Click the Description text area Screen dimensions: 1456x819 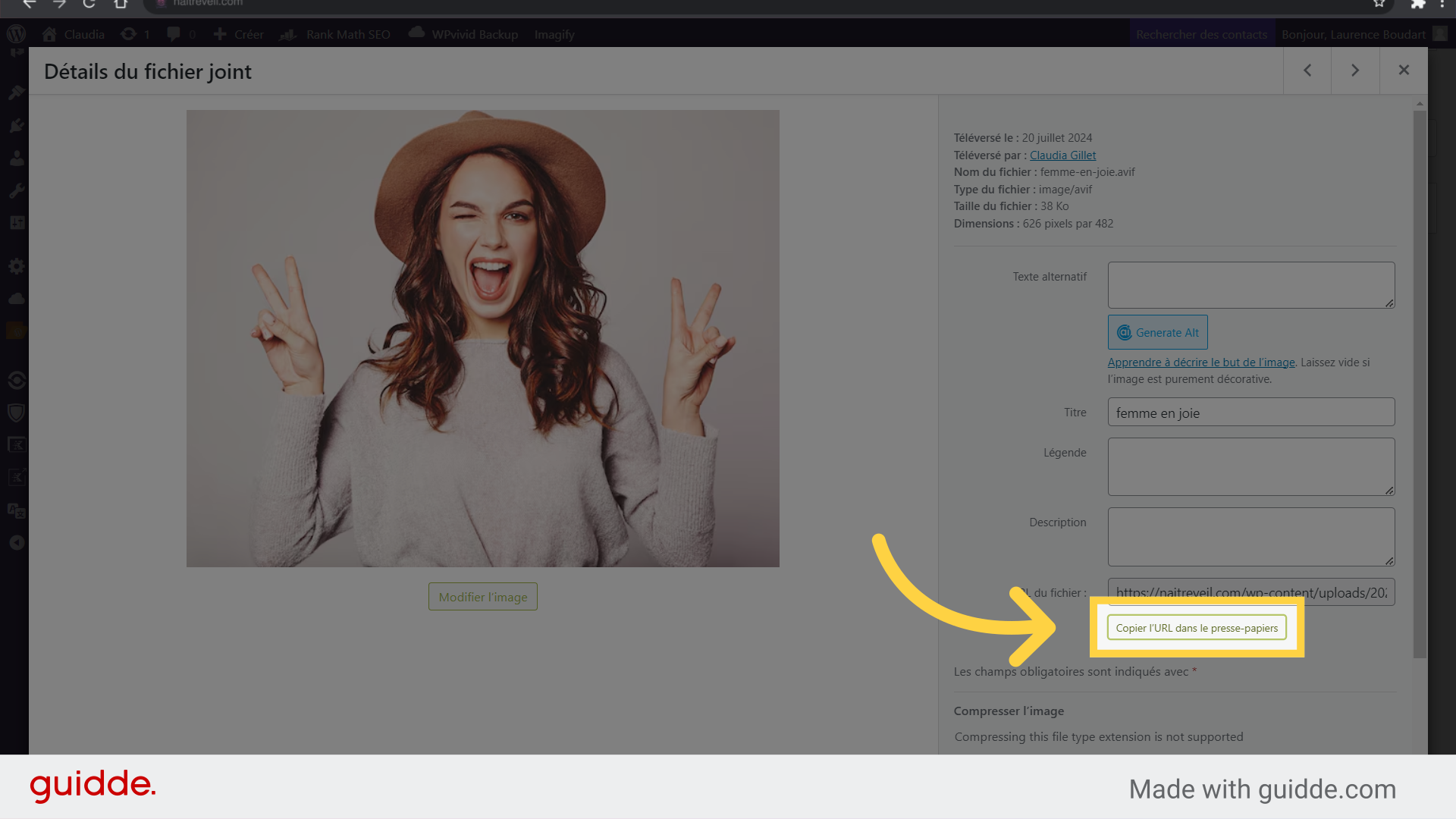[1251, 537]
